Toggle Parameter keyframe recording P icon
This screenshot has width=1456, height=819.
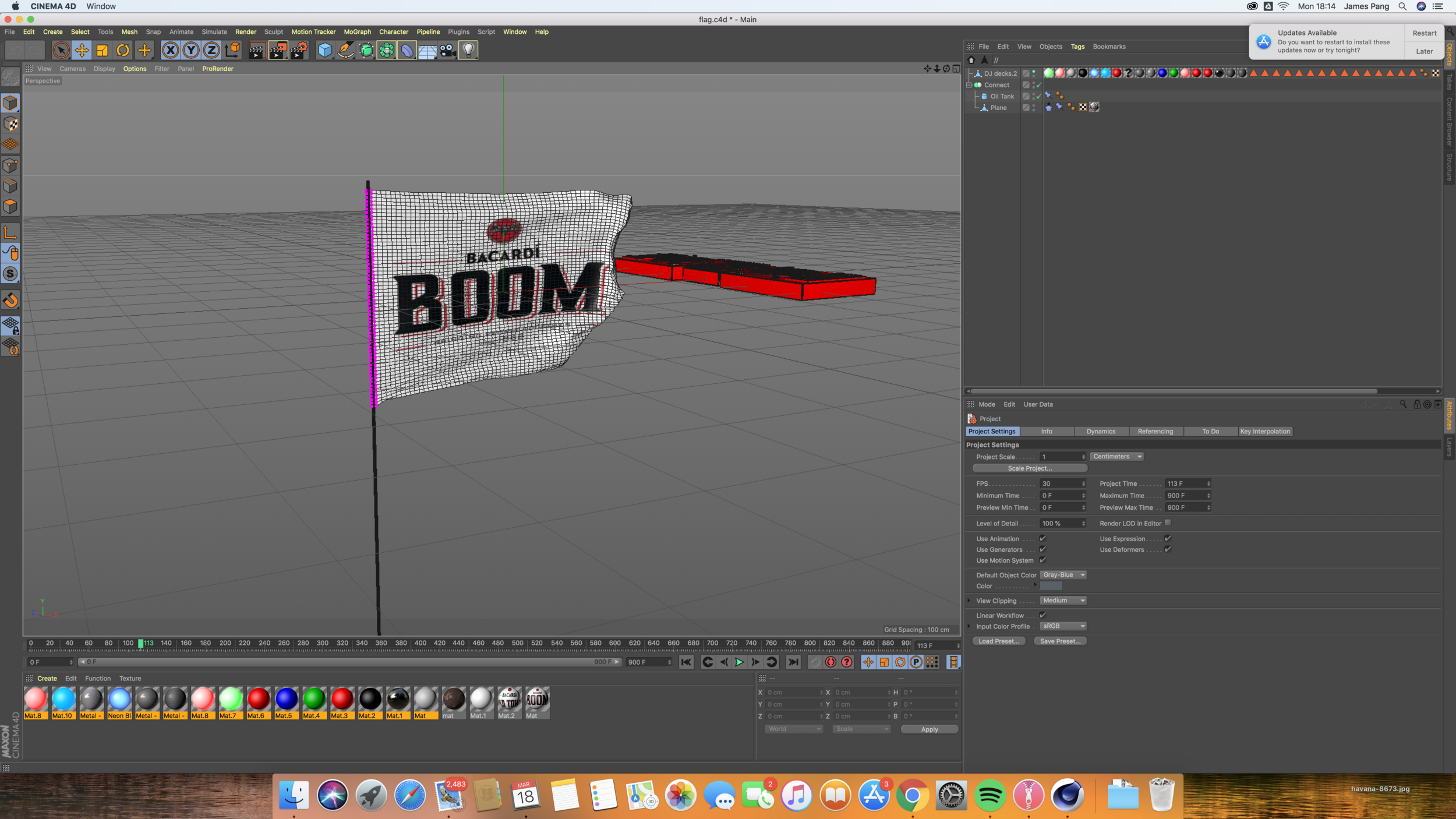click(916, 662)
